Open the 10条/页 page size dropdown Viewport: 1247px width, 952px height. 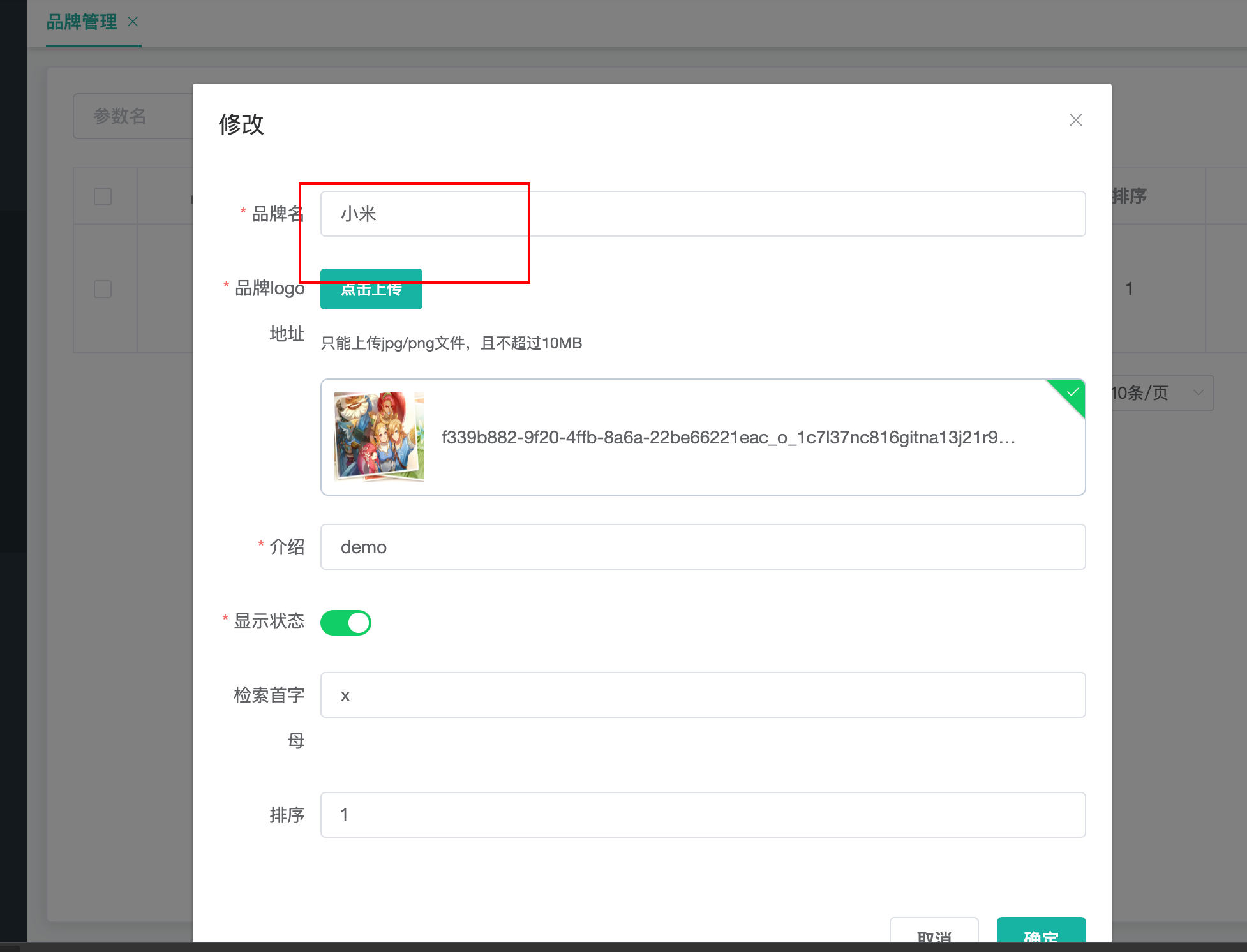click(x=1162, y=393)
